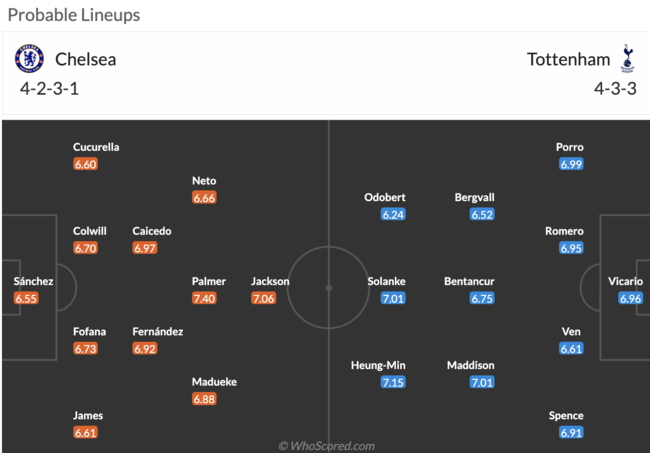Select Bergvall's 6.52 rating badge
Viewport: 650px width, 453px height.
pos(482,214)
